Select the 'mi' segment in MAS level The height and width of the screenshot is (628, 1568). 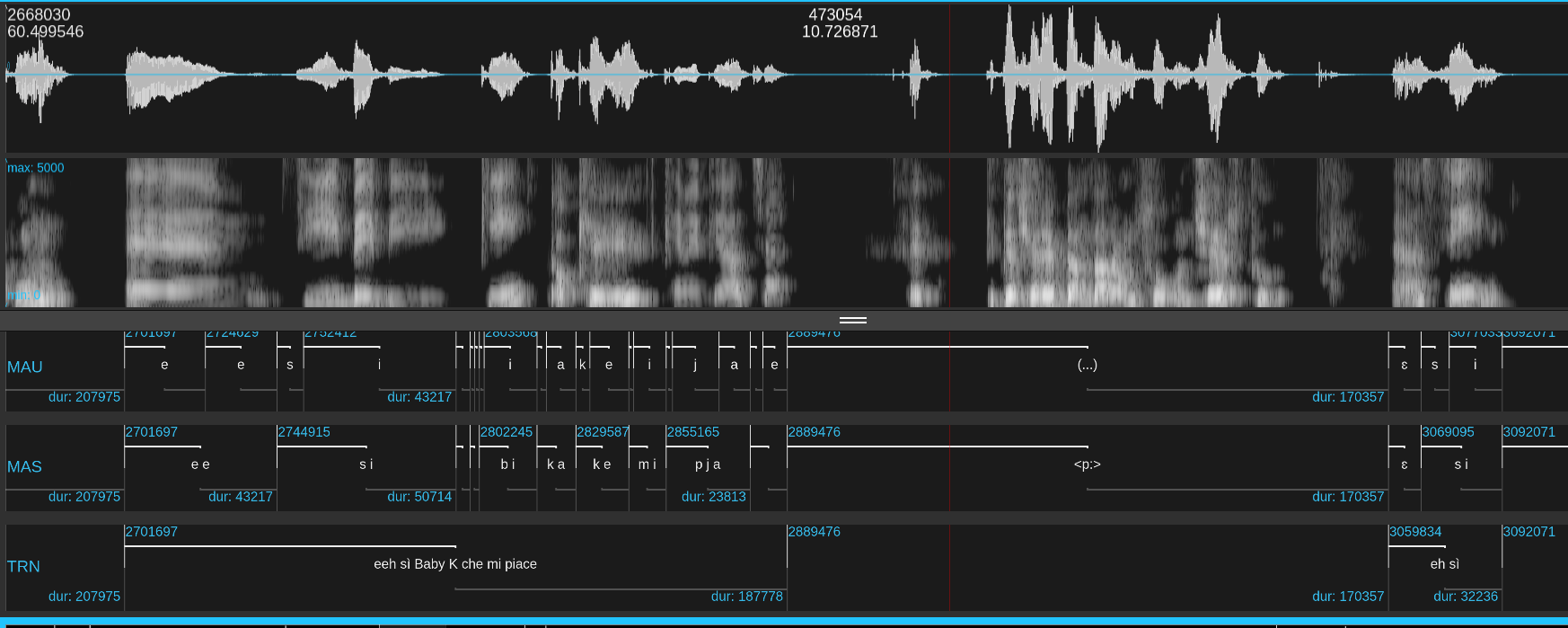pos(647,464)
